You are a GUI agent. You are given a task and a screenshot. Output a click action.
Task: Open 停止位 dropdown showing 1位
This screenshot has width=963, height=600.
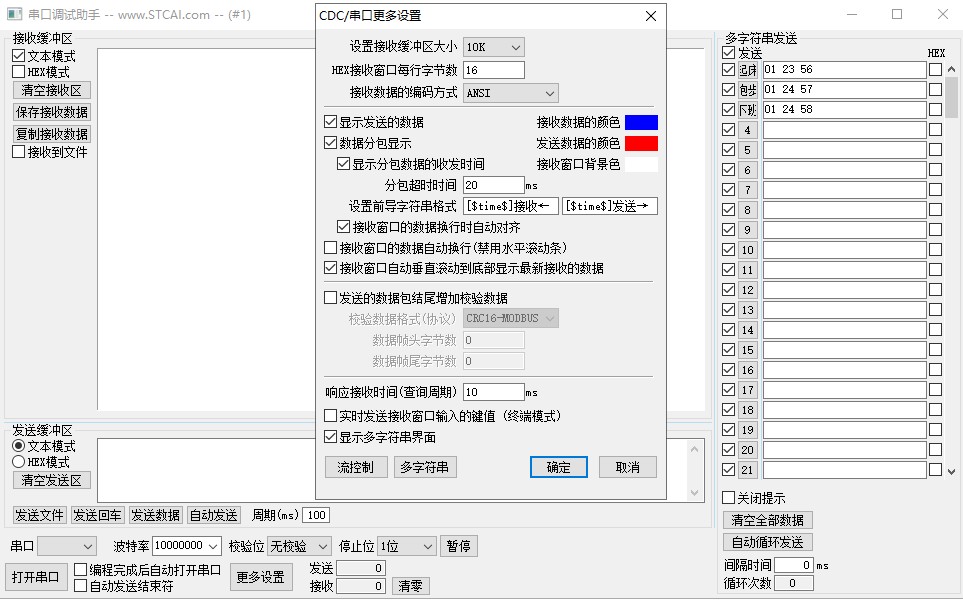point(407,546)
